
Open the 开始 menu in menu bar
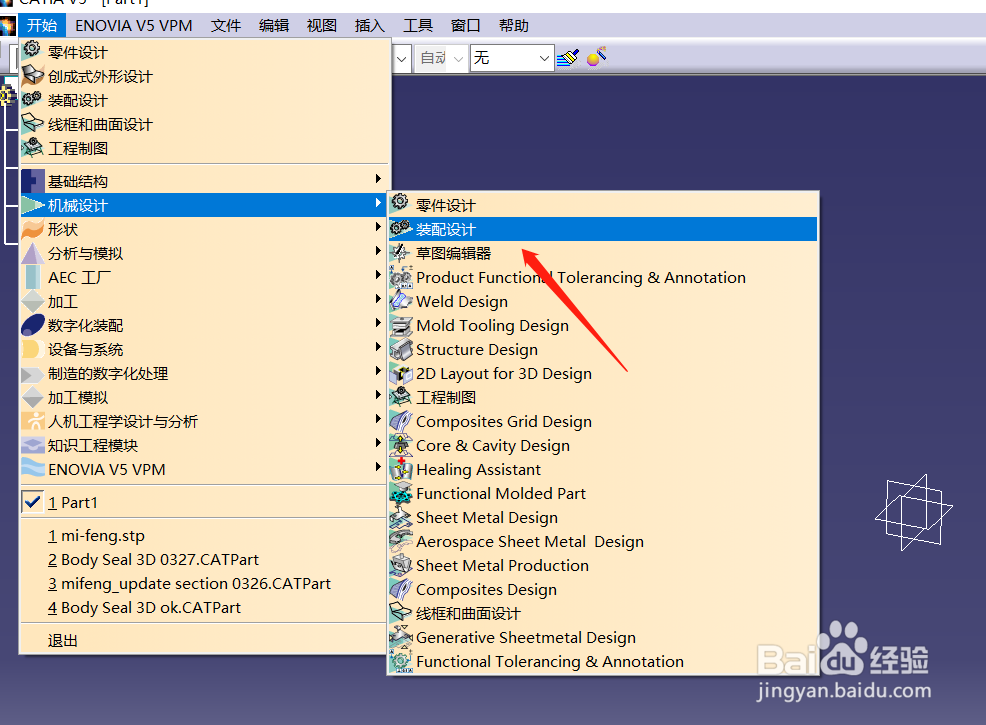pyautogui.click(x=42, y=26)
